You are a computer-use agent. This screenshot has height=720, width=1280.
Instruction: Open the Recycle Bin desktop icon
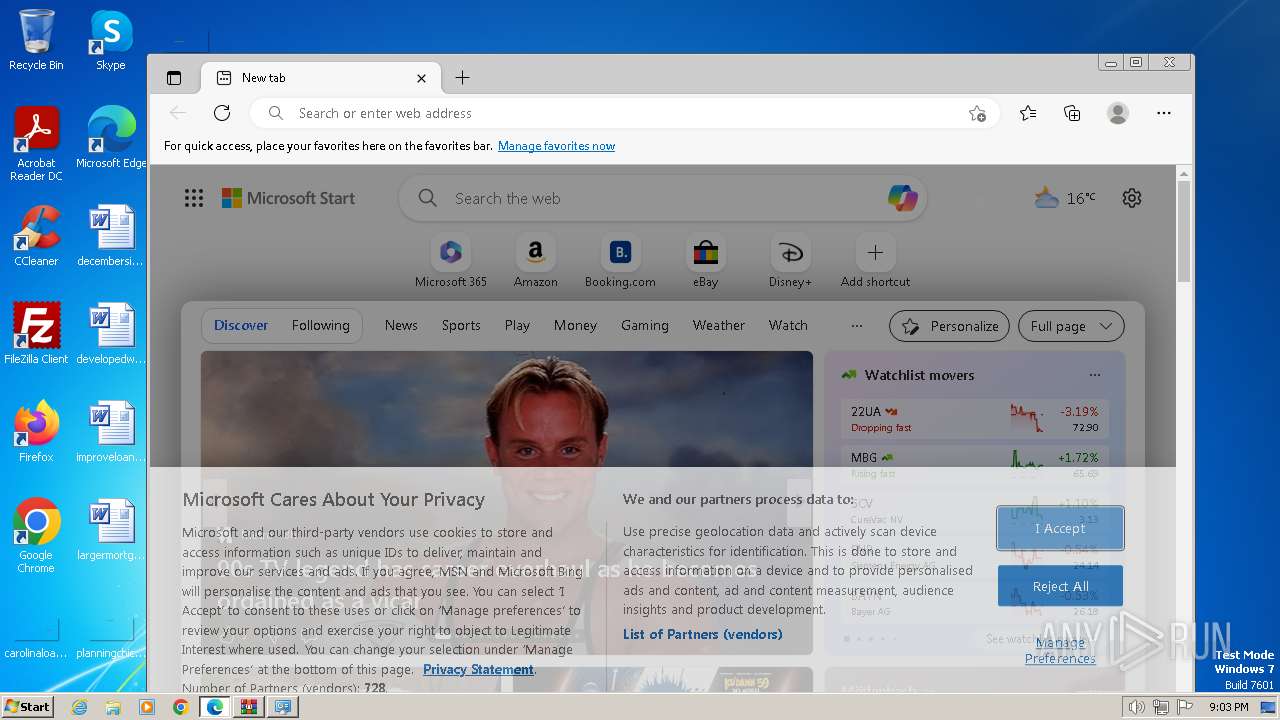point(36,40)
